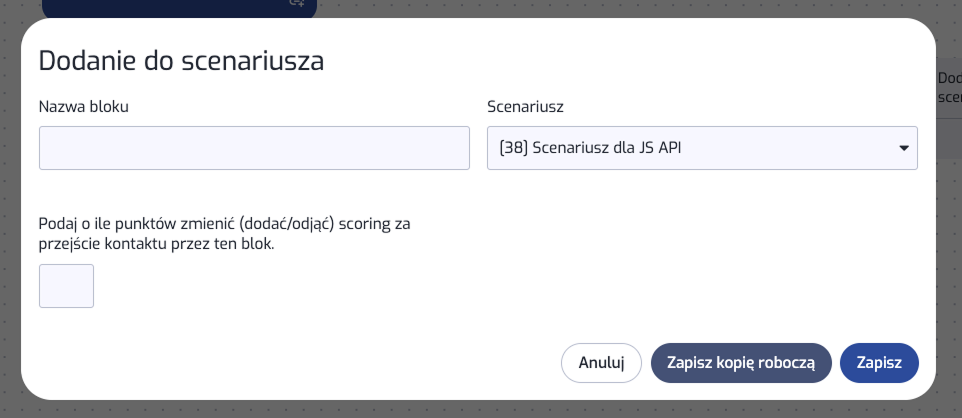This screenshot has width=962, height=418.
Task: Click the small icon on dark block above dialog
Action: (x=296, y=4)
